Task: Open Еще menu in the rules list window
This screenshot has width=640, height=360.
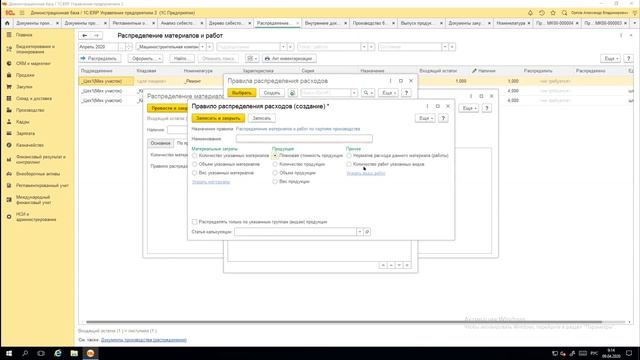Action: coord(388,93)
